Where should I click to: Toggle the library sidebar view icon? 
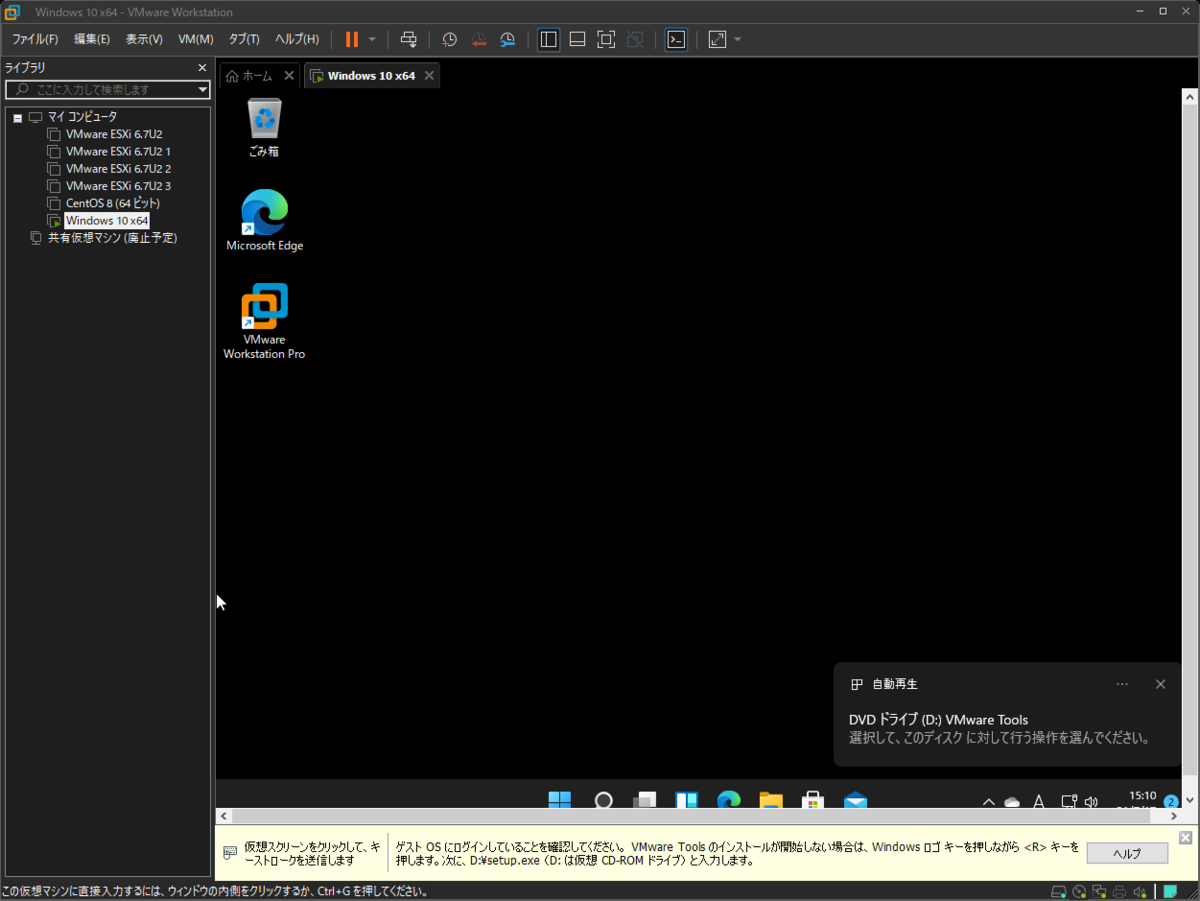(x=548, y=39)
